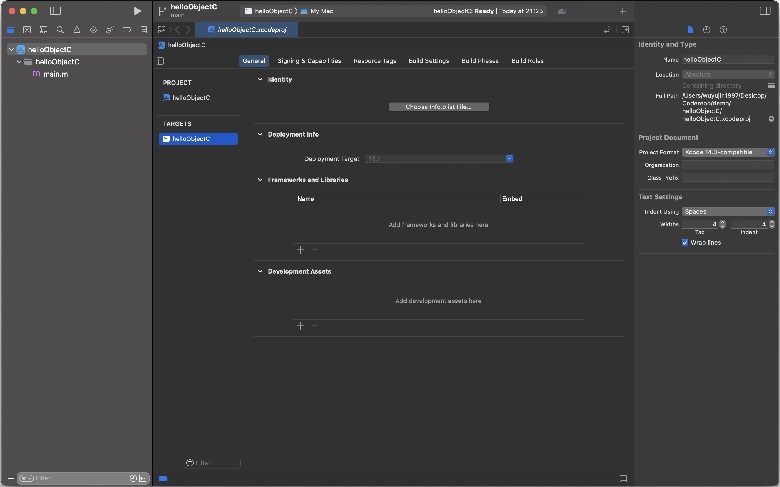Image resolution: width=780 pixels, height=487 pixels.
Task: Collapse the helloObjectC folder group
Action: [19, 62]
